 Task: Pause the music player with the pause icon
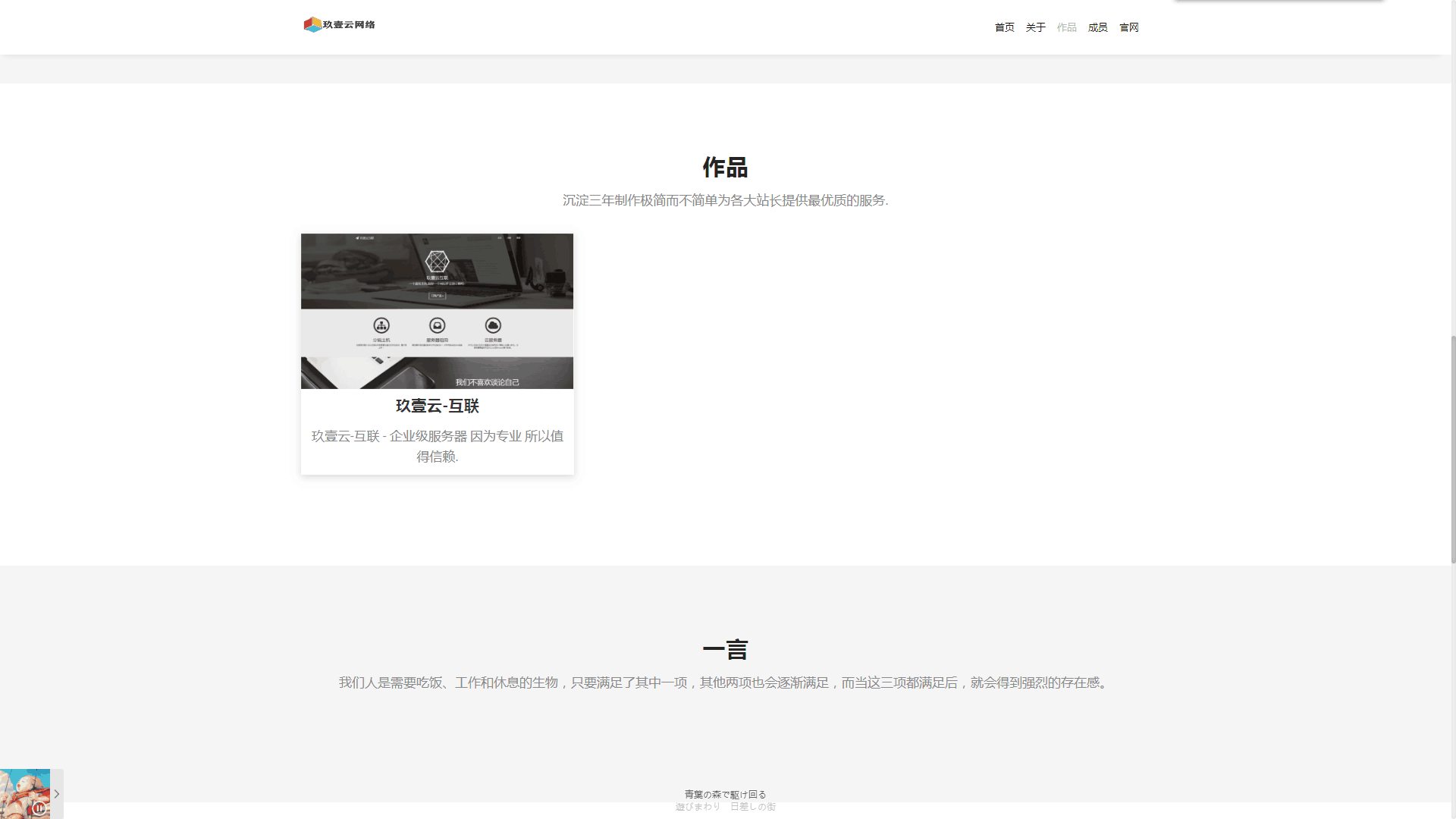[39, 808]
